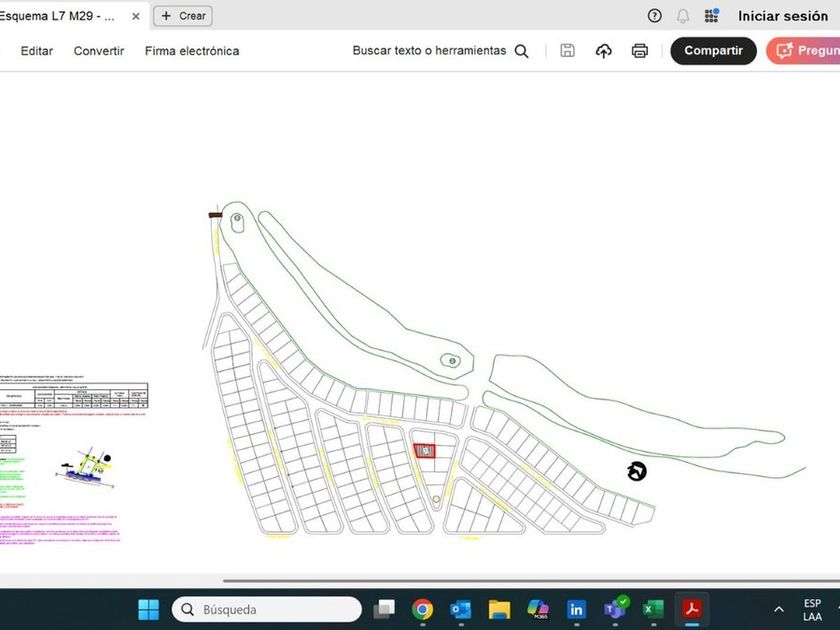Screen dimensions: 840x630
Task: Open the Convertir menu
Action: coord(99,51)
